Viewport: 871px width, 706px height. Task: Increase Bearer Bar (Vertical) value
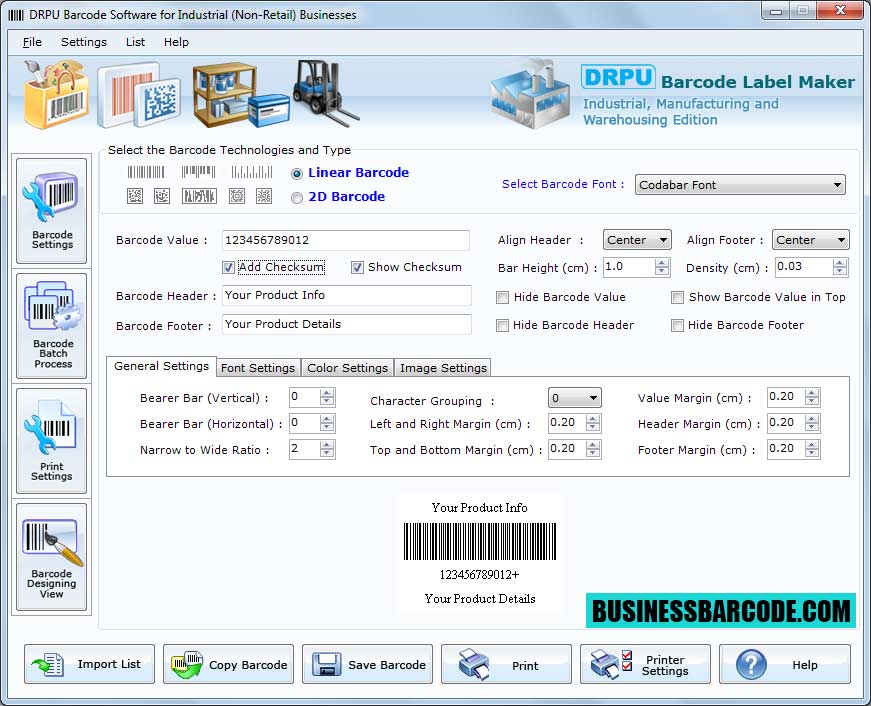(x=327, y=393)
